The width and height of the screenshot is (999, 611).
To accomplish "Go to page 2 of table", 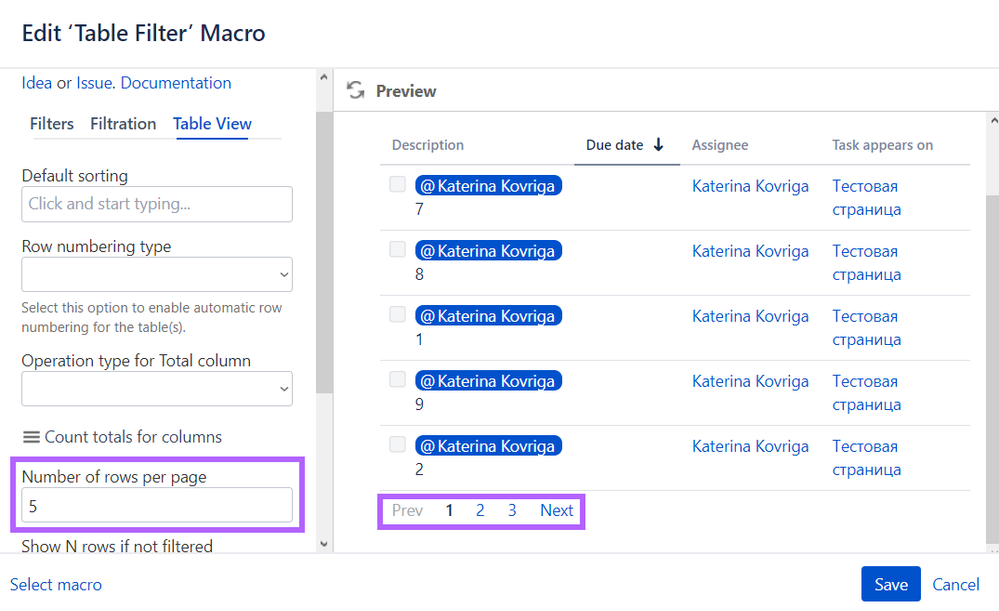I will pyautogui.click(x=480, y=511).
